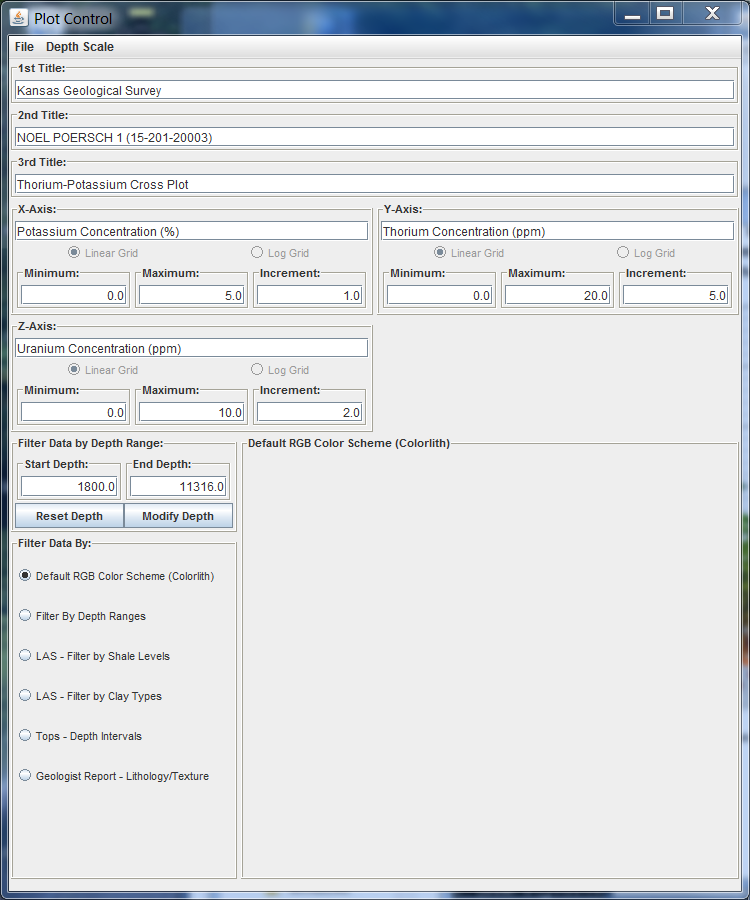
Task: Click the Z-Axis Minimum value field
Action: point(73,412)
